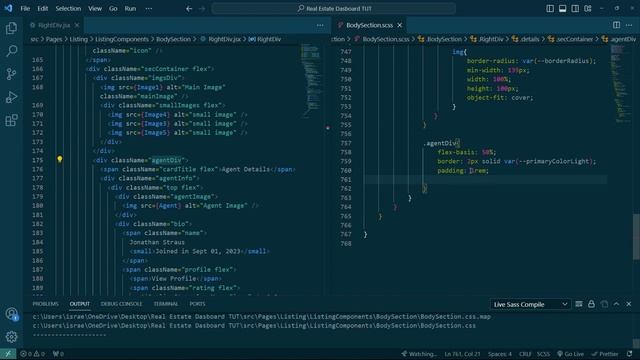The height and width of the screenshot is (360, 640).
Task: Toggle Secondary Side Bar layout icon
Action: coord(575,8)
